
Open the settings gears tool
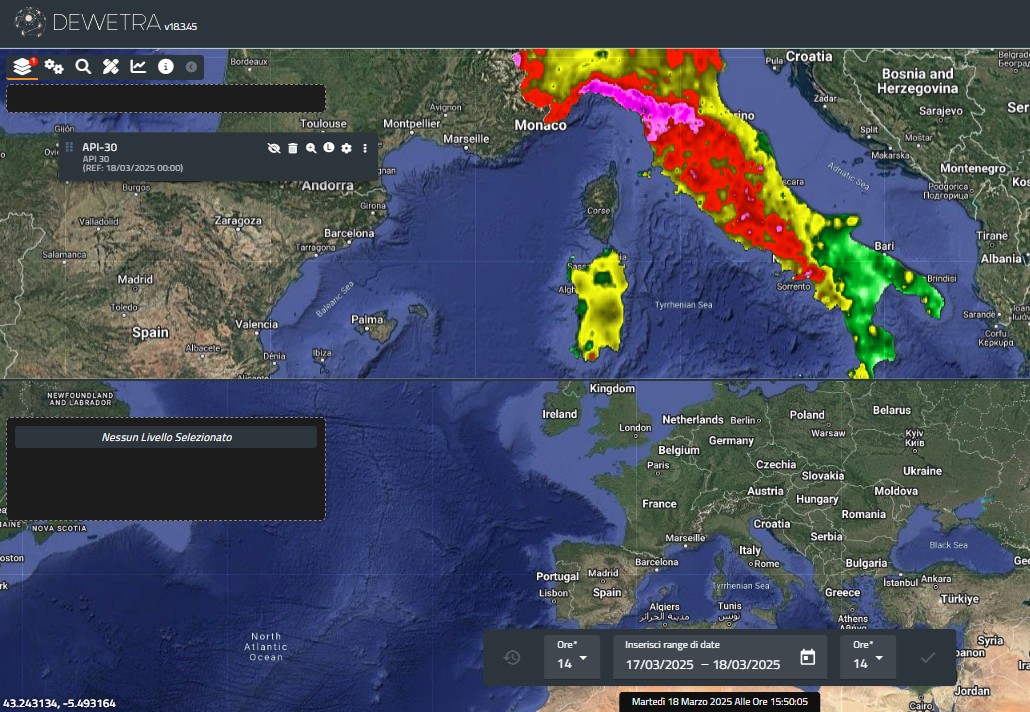[54, 67]
